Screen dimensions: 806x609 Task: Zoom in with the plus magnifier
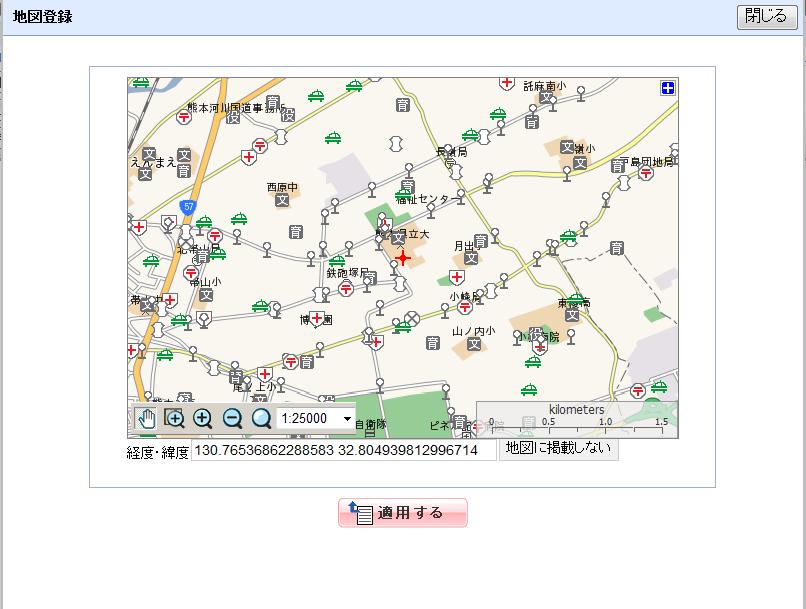(x=203, y=418)
